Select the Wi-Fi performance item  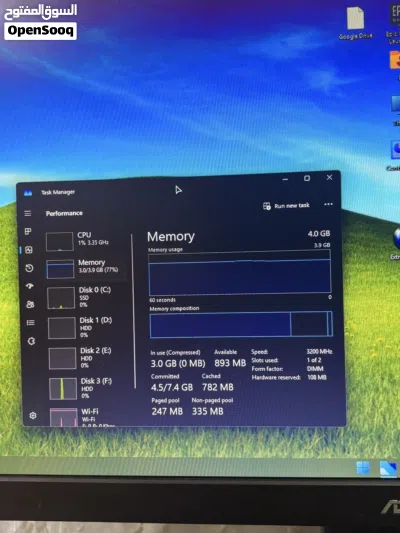coord(90,417)
